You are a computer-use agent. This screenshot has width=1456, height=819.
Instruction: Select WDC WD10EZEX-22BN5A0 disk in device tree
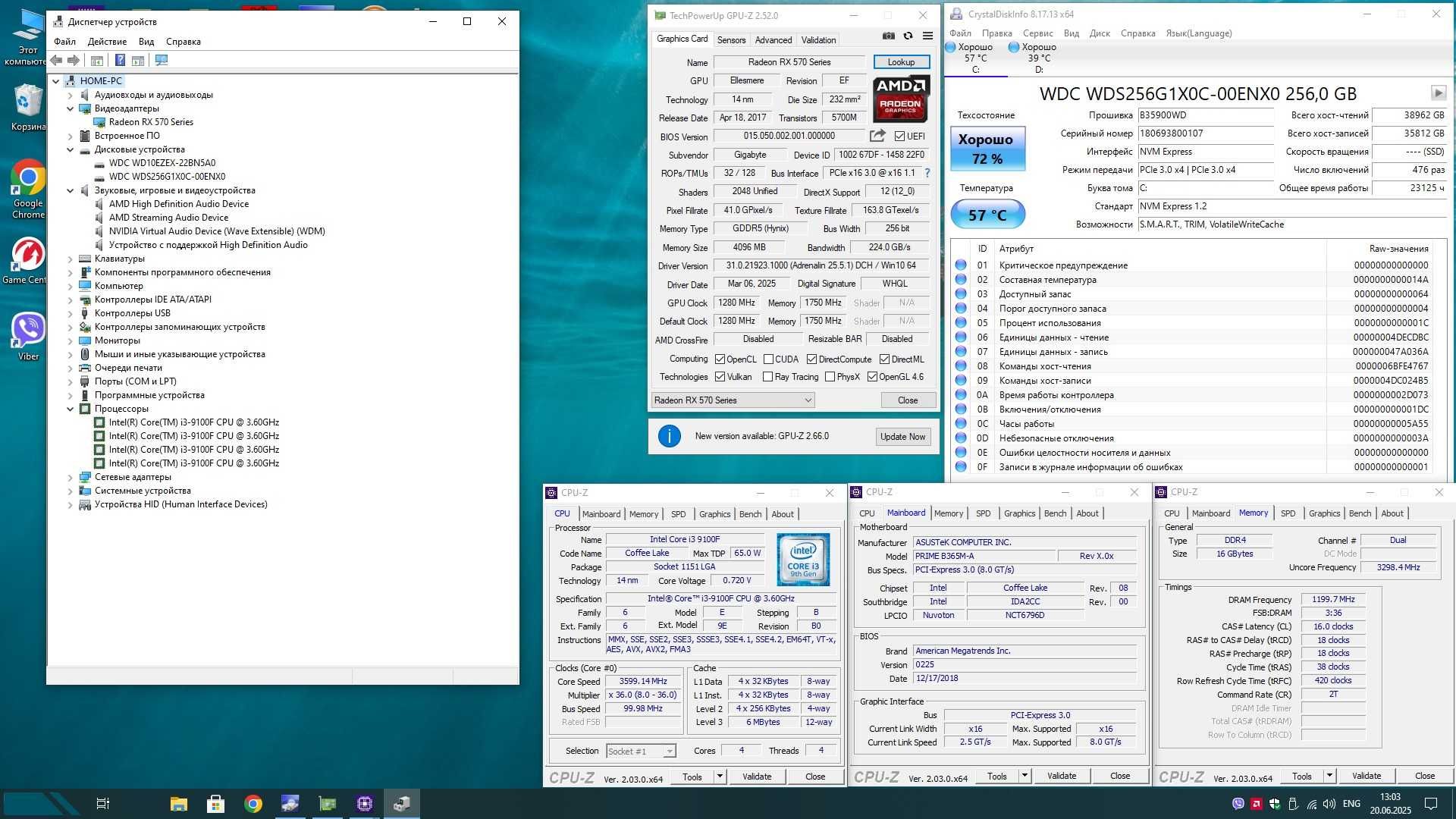tap(162, 163)
